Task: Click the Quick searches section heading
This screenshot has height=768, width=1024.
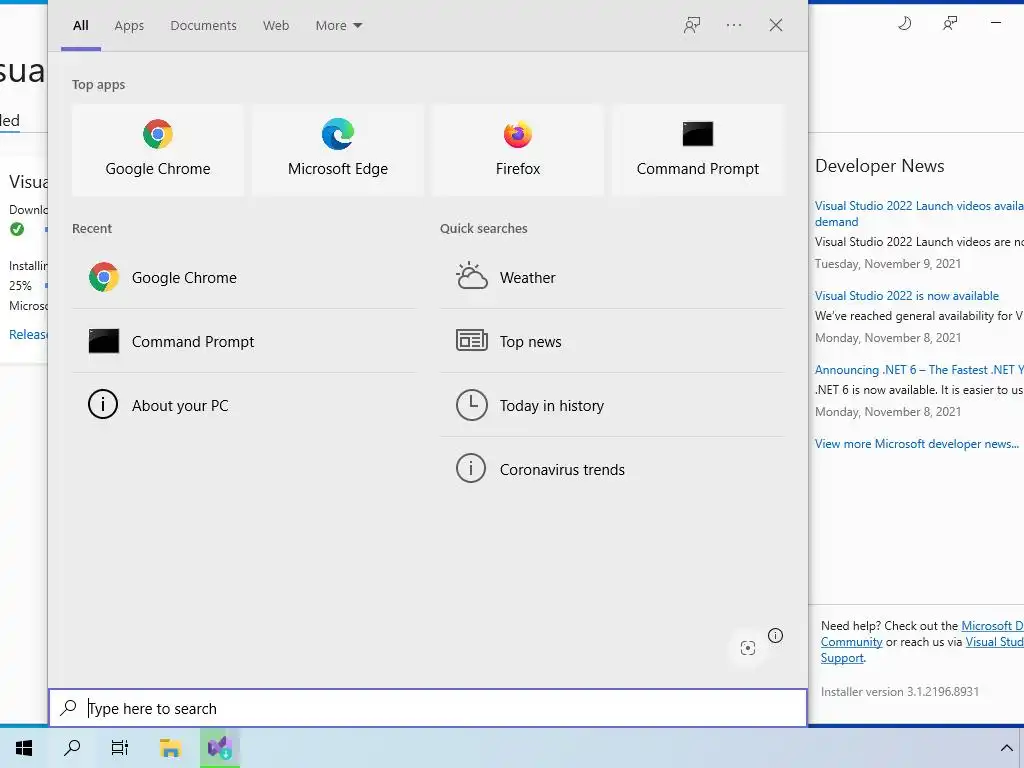Action: pyautogui.click(x=483, y=229)
